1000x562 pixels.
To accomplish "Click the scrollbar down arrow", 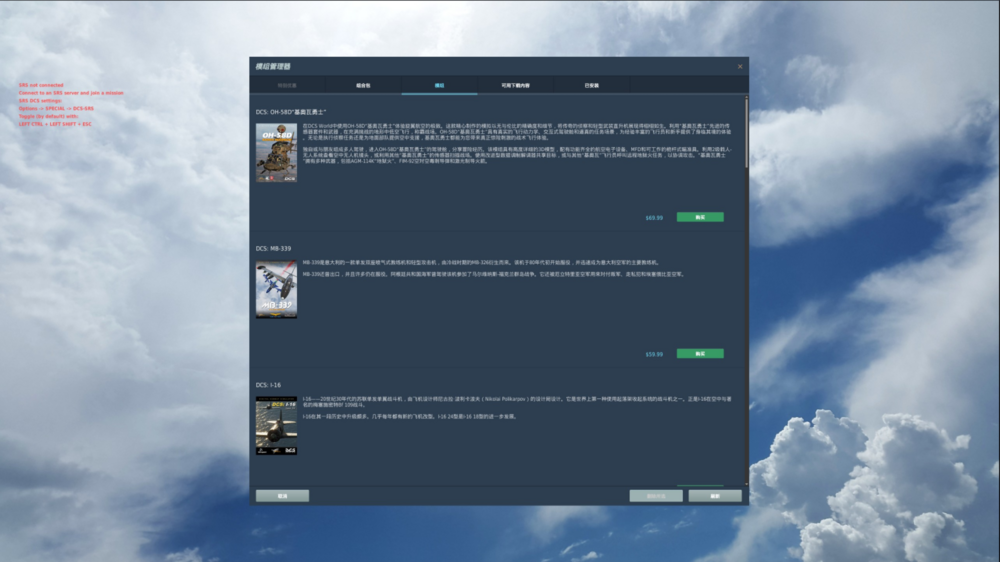I will 746,484.
